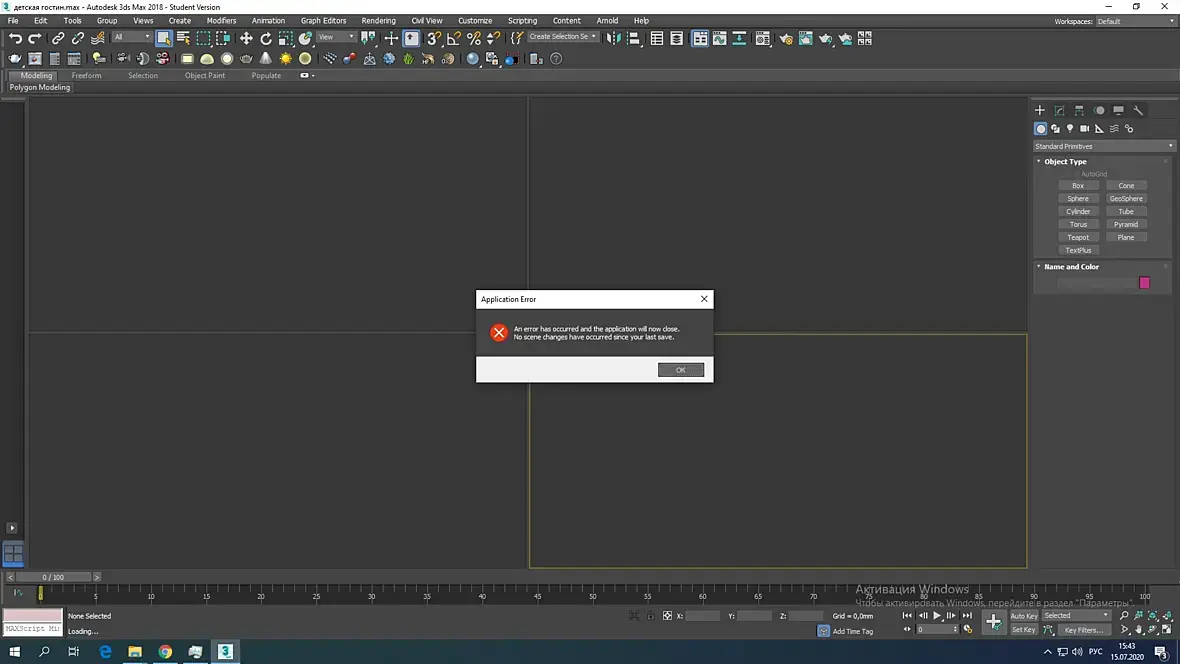This screenshot has width=1180, height=664.
Task: Click the sun light icon in second toolbar
Action: (286, 58)
